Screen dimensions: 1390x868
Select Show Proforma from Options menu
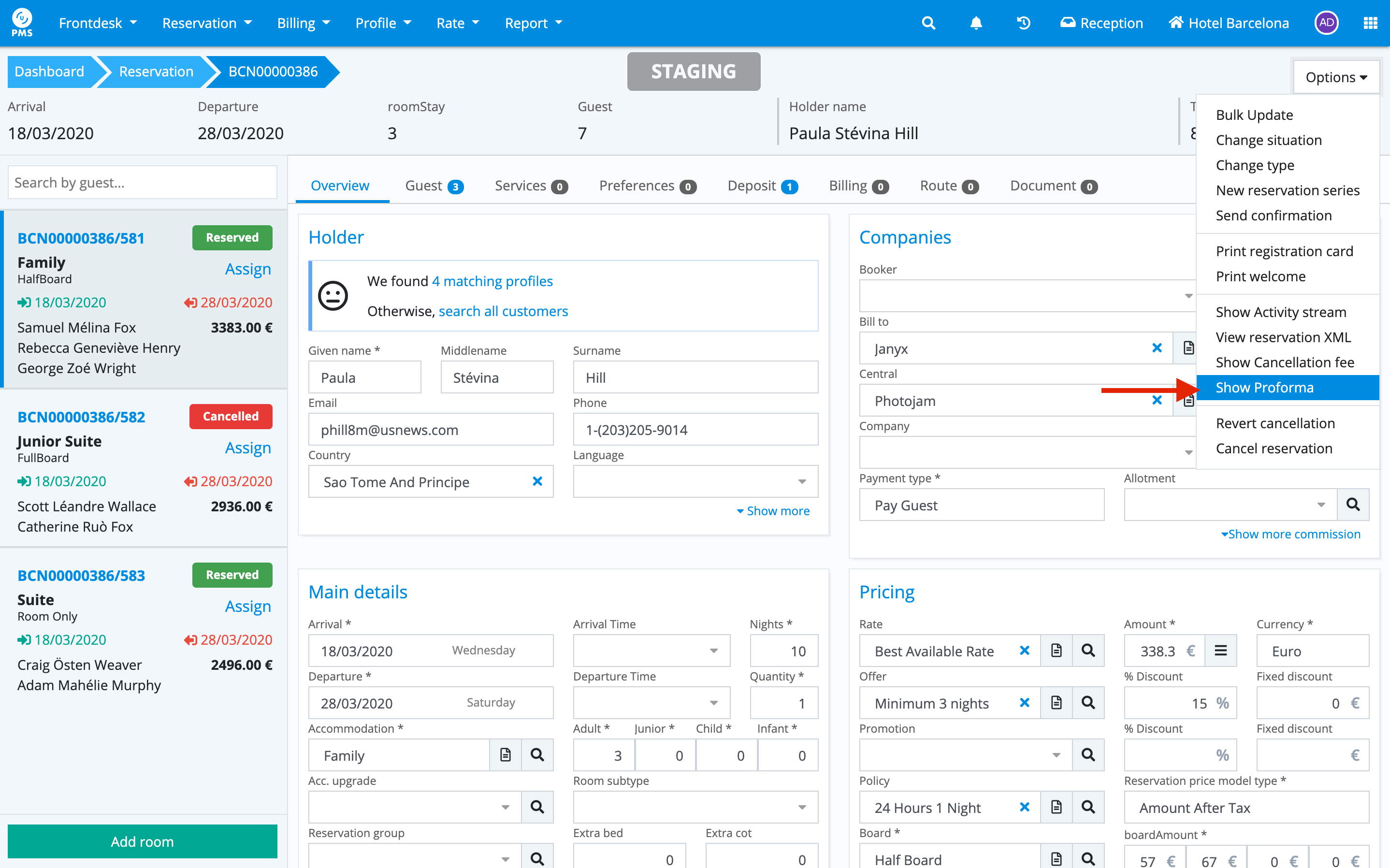[x=1264, y=388]
